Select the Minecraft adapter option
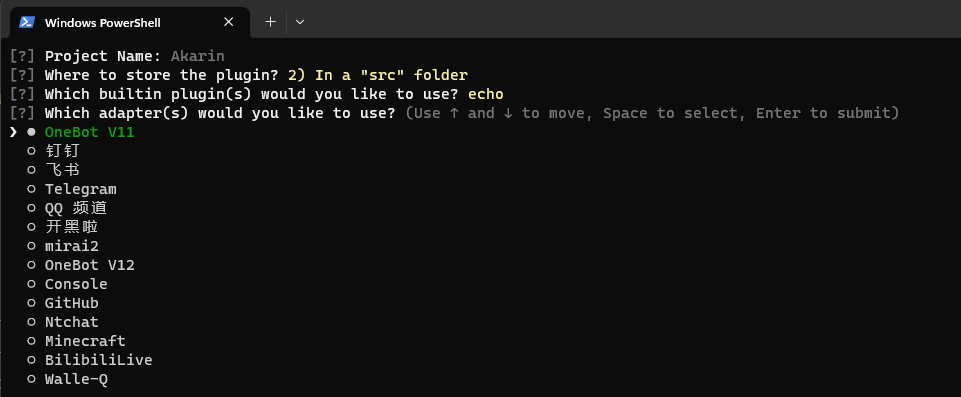The image size is (961, 397). click(85, 341)
